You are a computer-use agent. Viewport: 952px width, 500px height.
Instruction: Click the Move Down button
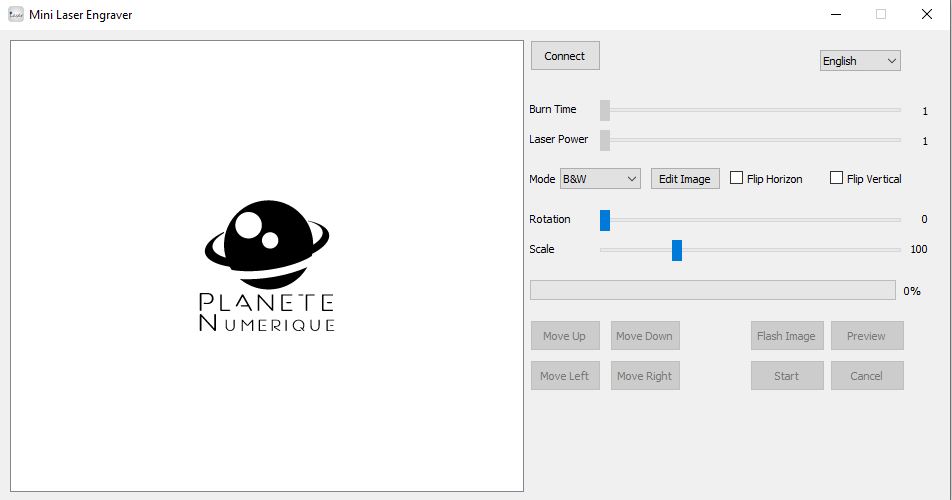(x=645, y=336)
